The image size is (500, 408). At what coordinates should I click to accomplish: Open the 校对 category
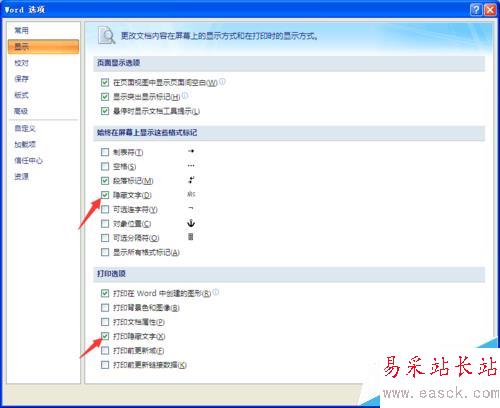pos(21,63)
